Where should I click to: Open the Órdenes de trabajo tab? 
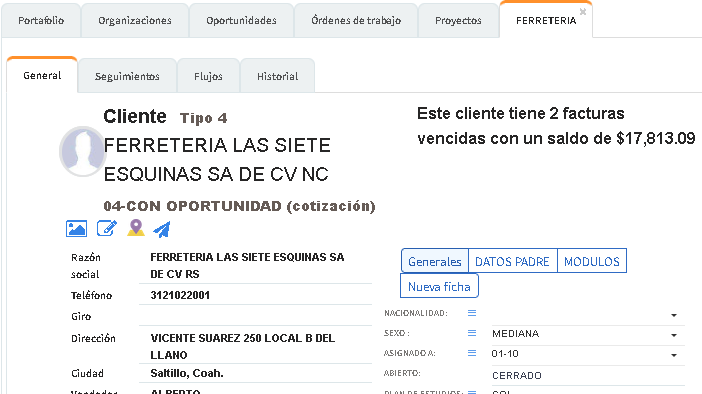pyautogui.click(x=356, y=21)
